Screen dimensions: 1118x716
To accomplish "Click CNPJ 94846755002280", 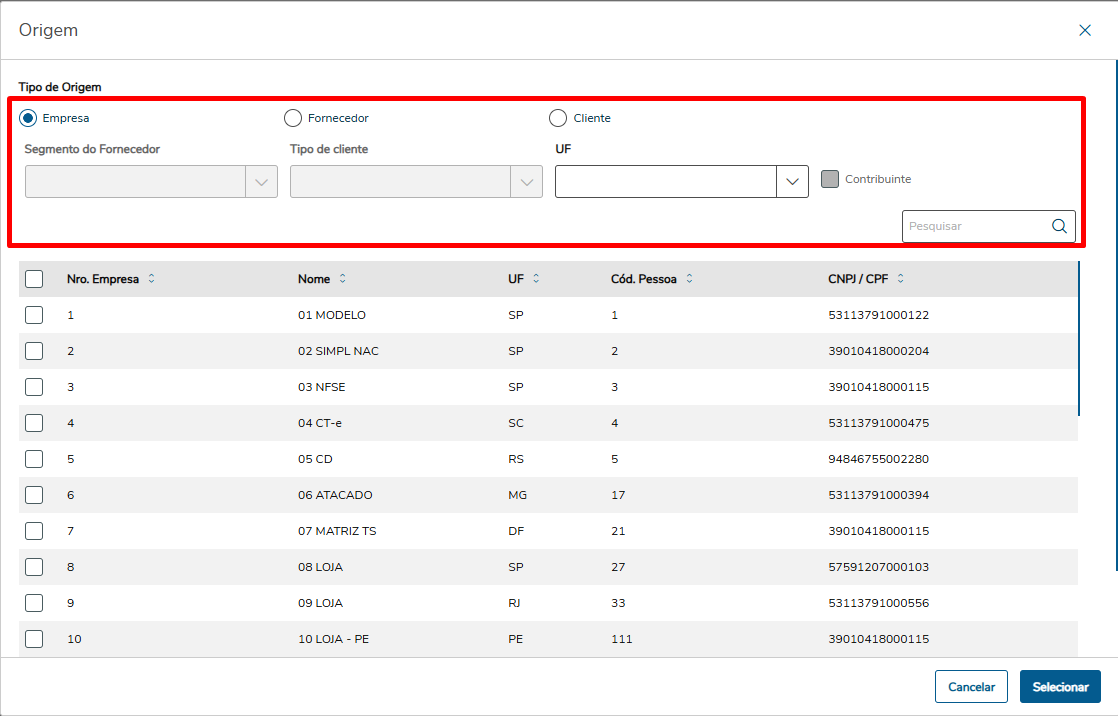I will [878, 459].
